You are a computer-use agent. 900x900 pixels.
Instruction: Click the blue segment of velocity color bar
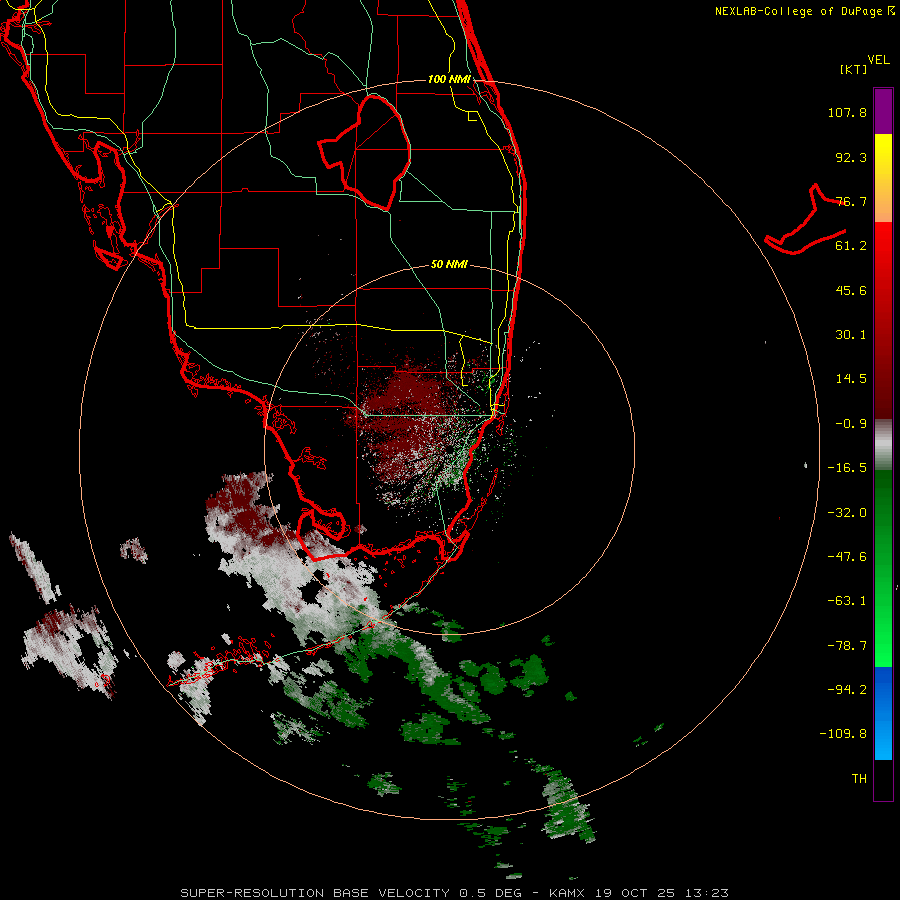(883, 713)
